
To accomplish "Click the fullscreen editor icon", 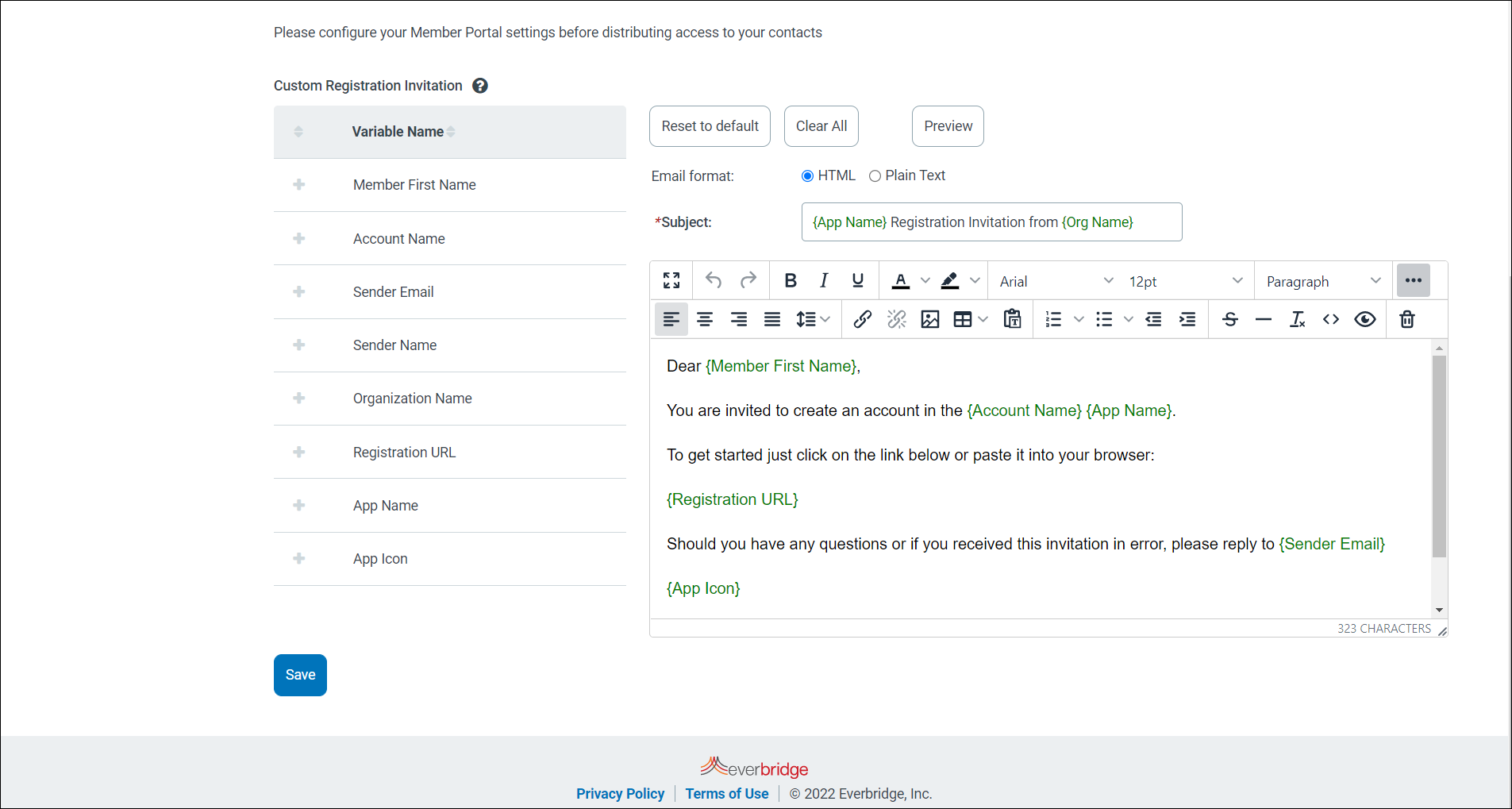I will coord(671,280).
